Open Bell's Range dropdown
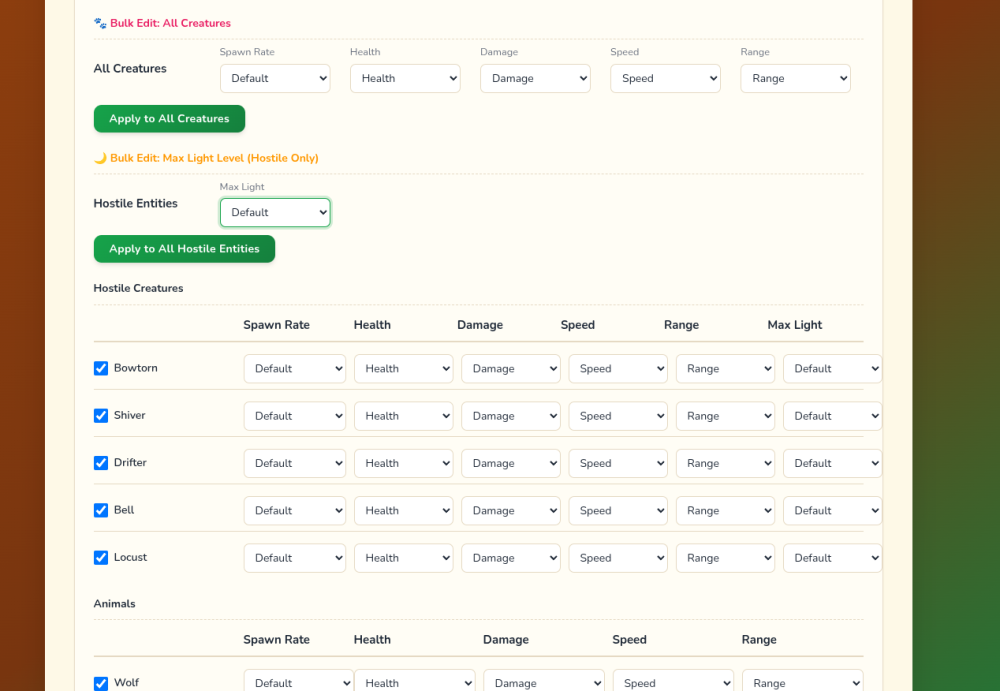Image resolution: width=1000 pixels, height=691 pixels. [x=725, y=510]
